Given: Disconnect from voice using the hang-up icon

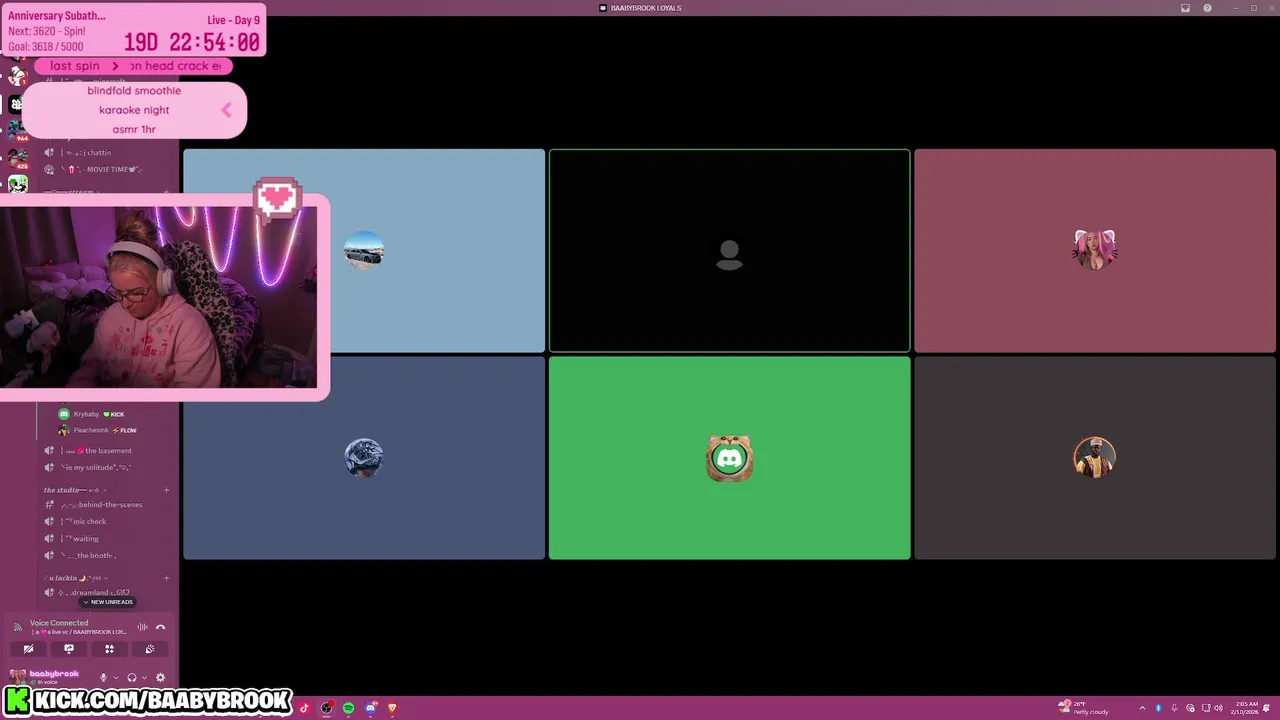Looking at the screenshot, I should click(x=160, y=627).
